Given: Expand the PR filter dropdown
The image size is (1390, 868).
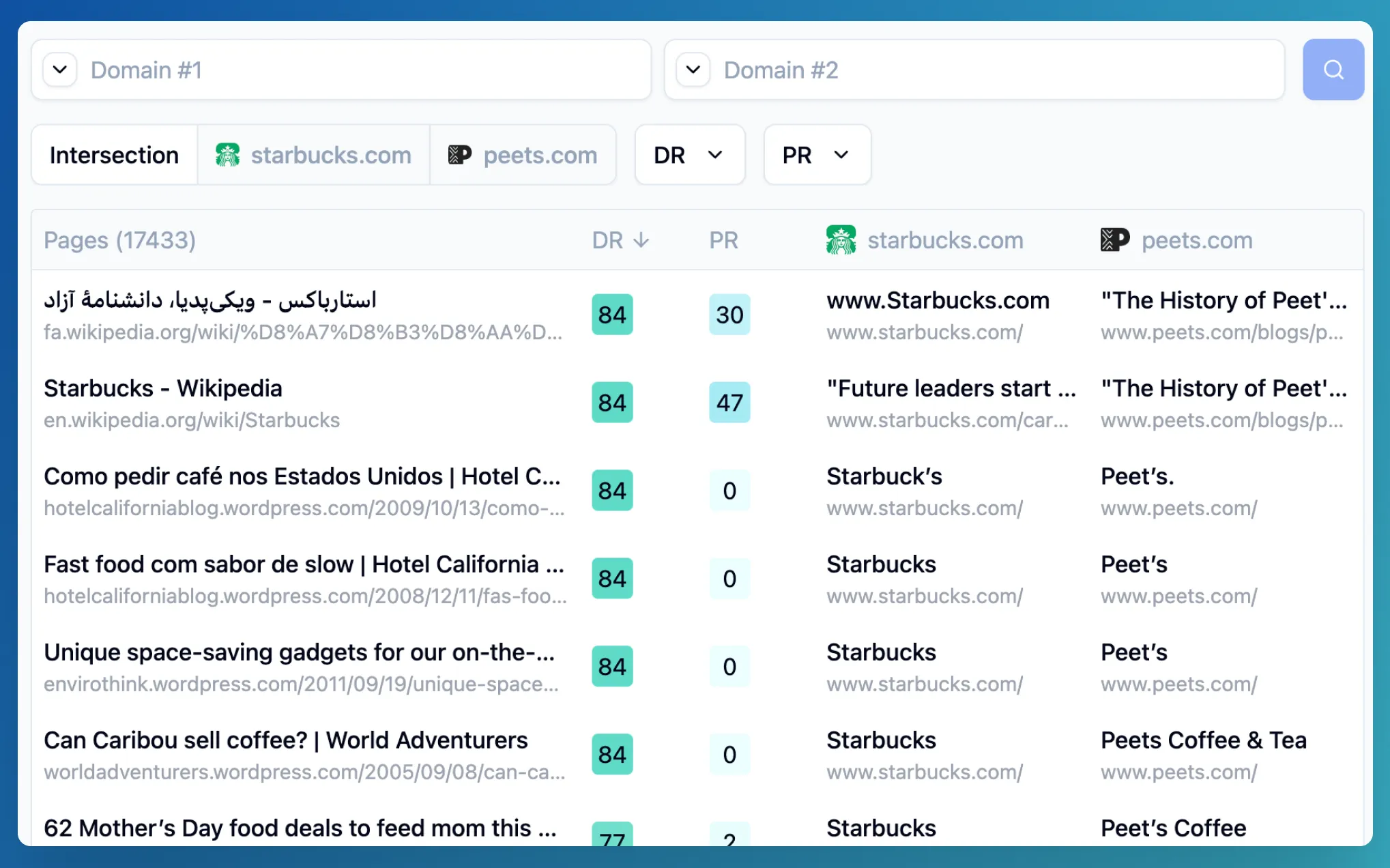Looking at the screenshot, I should [816, 154].
